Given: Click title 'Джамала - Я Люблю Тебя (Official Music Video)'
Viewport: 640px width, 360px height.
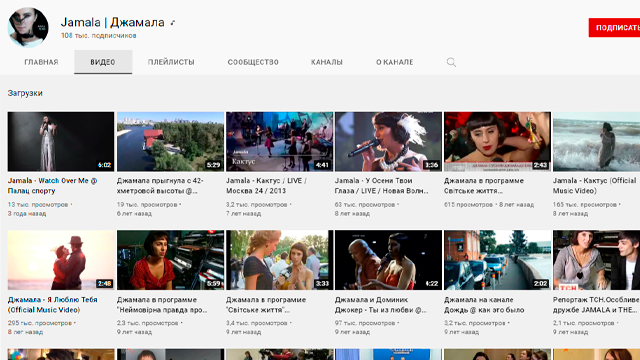Looking at the screenshot, I should pos(52,304).
